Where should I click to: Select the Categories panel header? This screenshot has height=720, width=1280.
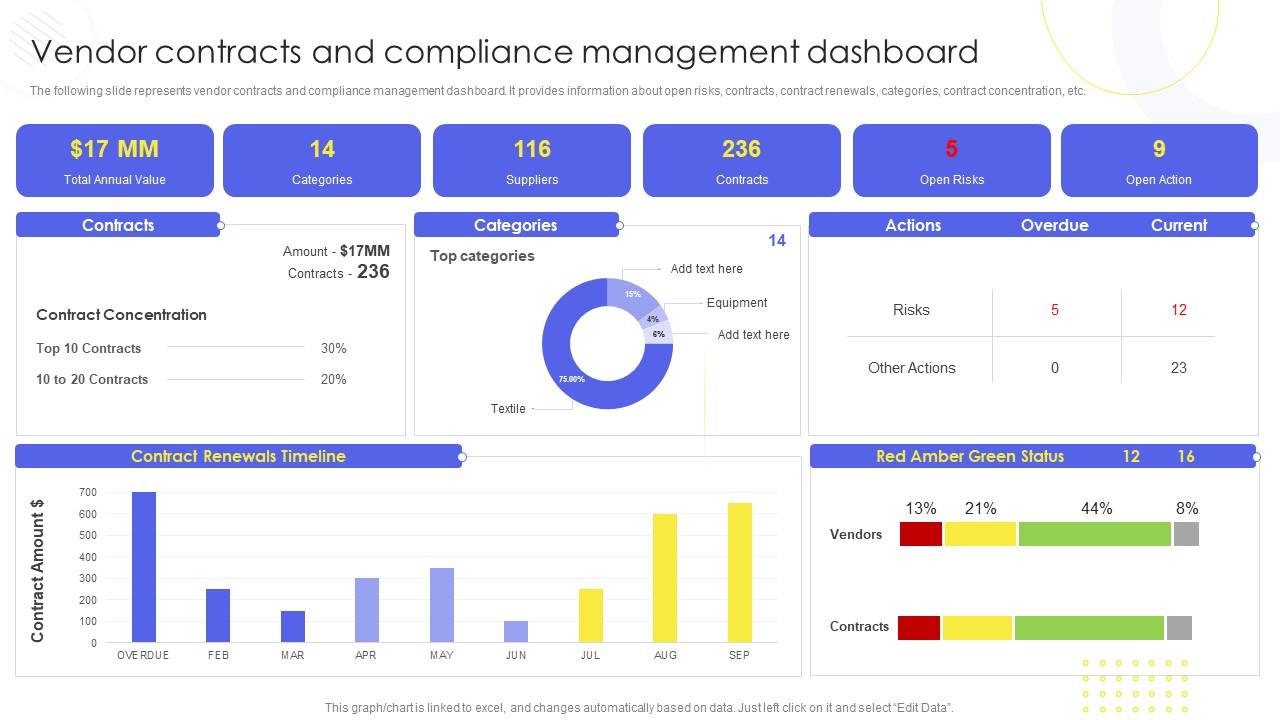pos(515,225)
